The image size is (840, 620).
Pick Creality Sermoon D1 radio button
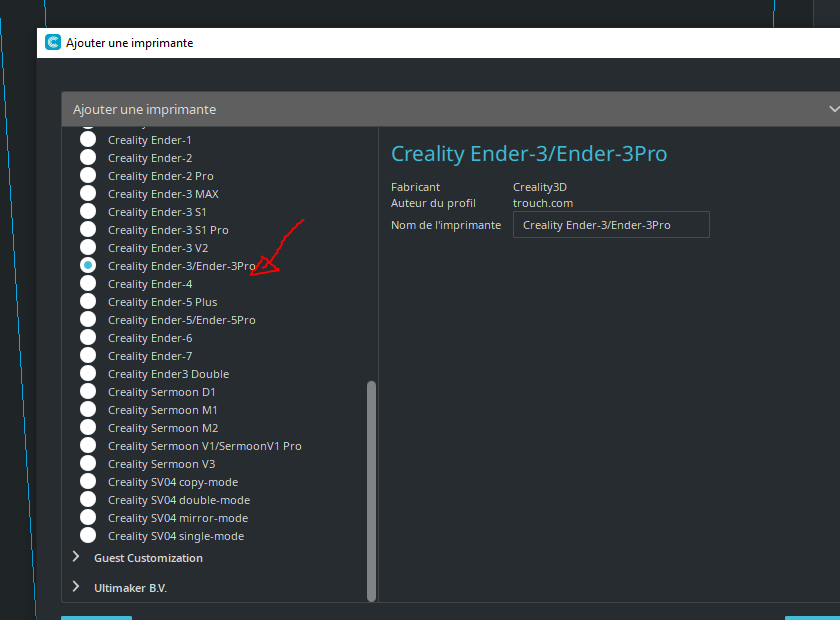coord(88,392)
